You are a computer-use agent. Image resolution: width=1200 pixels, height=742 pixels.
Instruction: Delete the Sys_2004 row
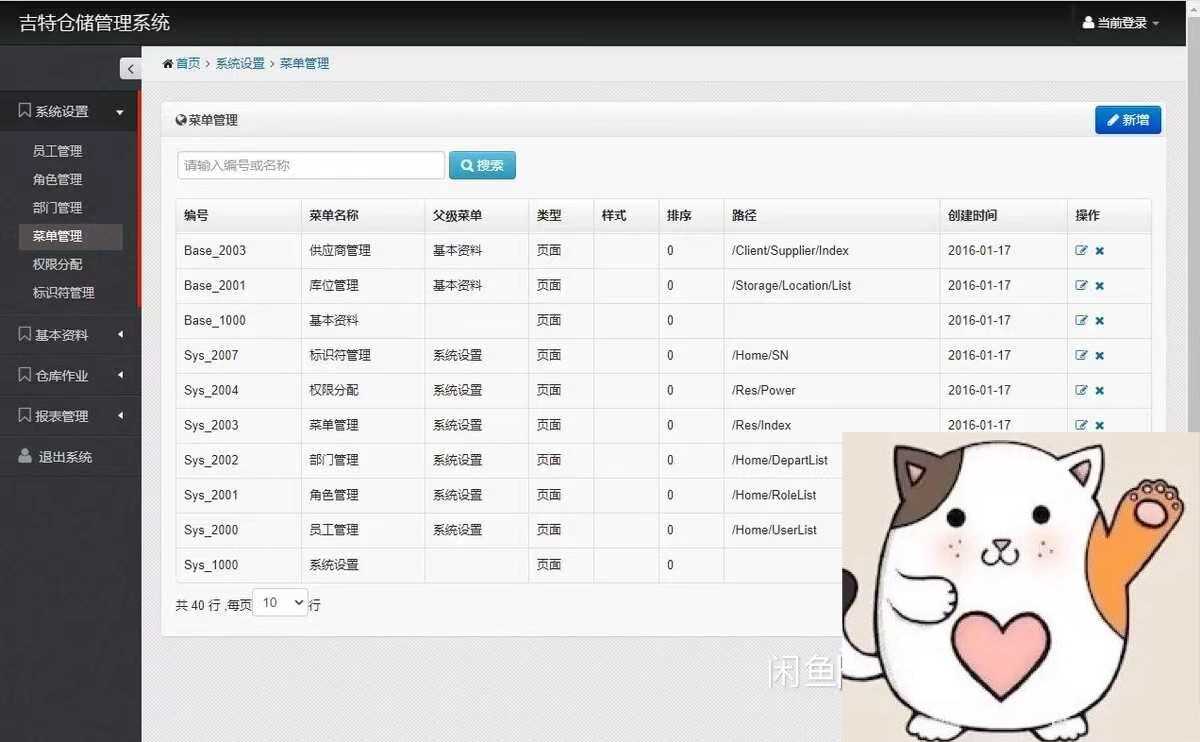pyautogui.click(x=1099, y=391)
